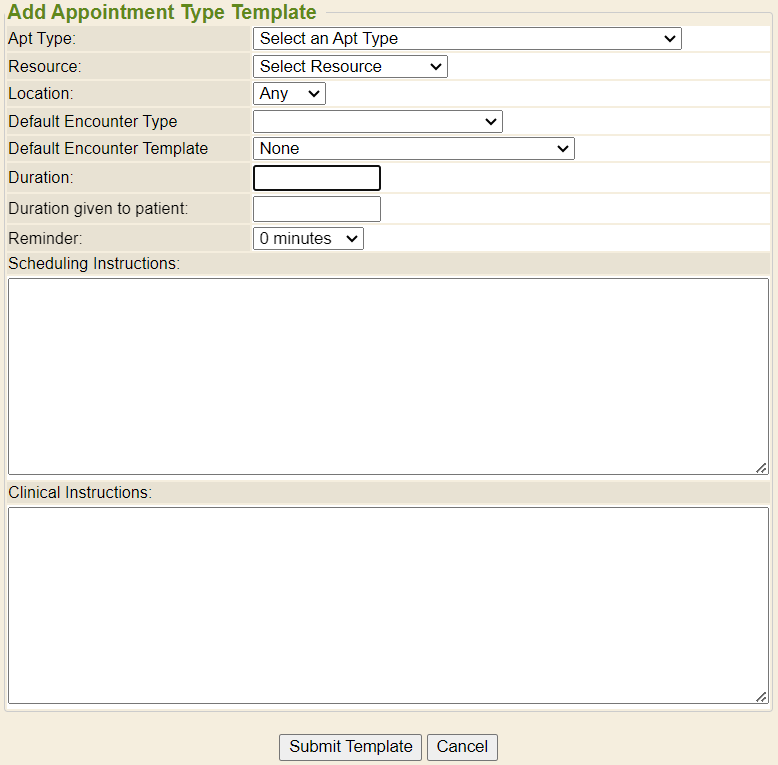Grab the Clinical Instructions resize handle
778x765 pixels.
pos(761,696)
